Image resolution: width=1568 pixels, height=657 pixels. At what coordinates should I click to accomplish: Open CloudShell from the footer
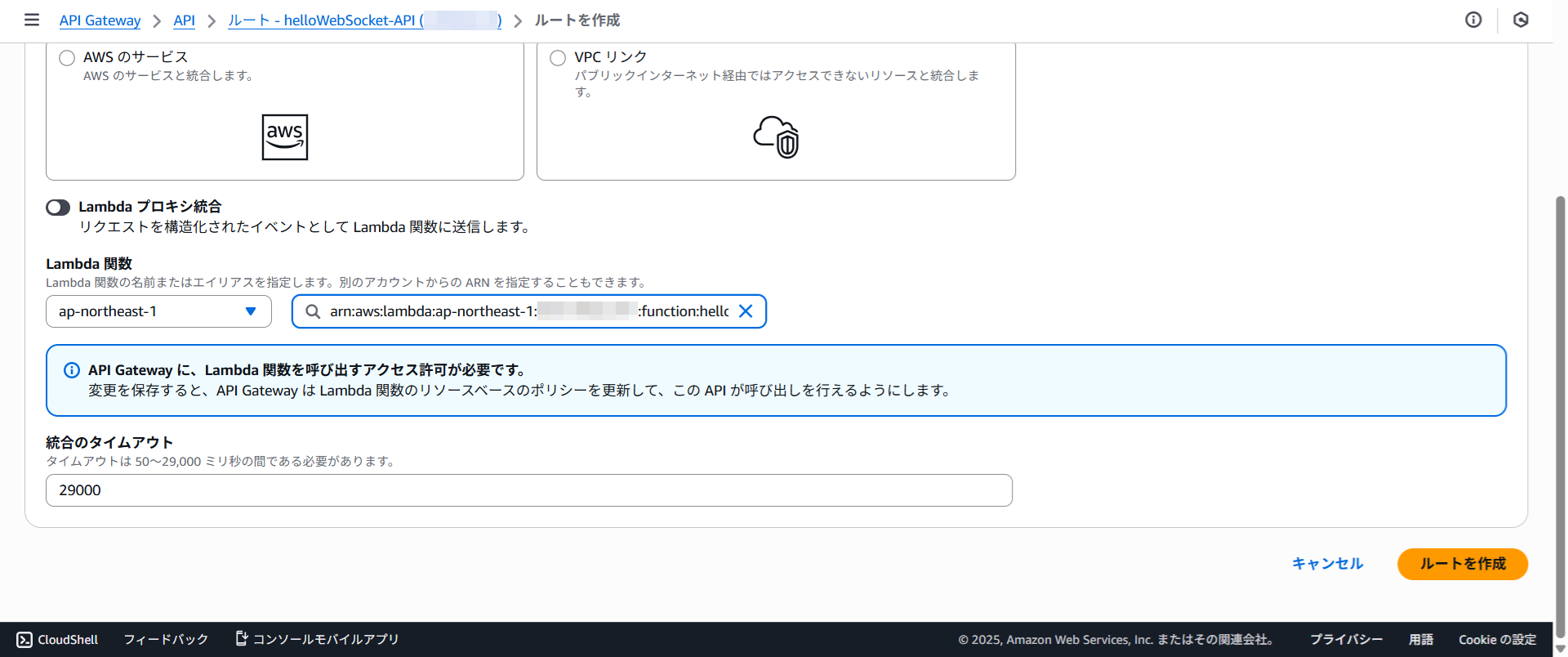[x=58, y=639]
